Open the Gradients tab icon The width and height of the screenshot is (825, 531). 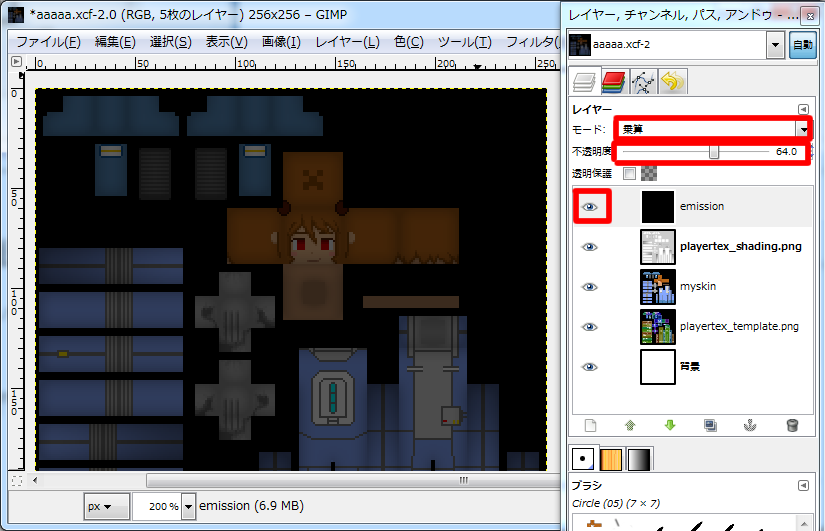click(639, 459)
